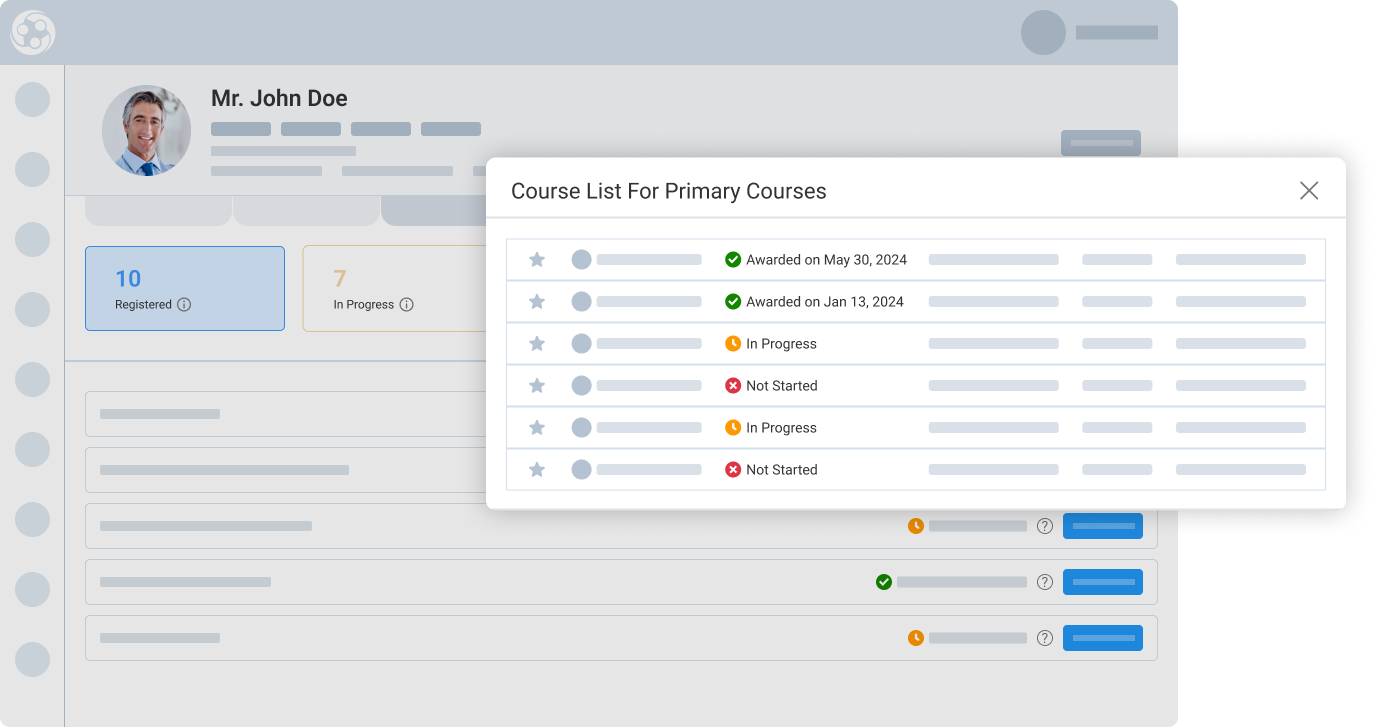Click the topmost sidebar navigation circle
This screenshot has height=727, width=1376.
point(33,100)
